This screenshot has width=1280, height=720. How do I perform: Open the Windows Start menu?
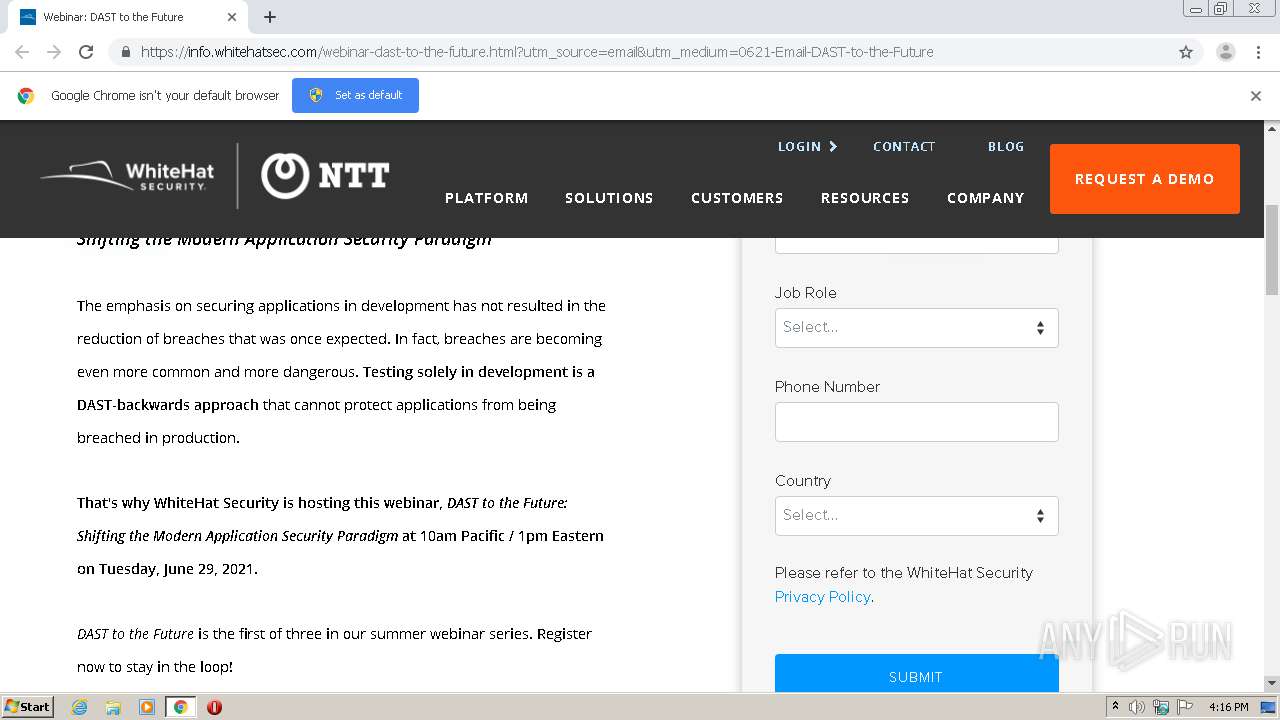tap(27, 706)
